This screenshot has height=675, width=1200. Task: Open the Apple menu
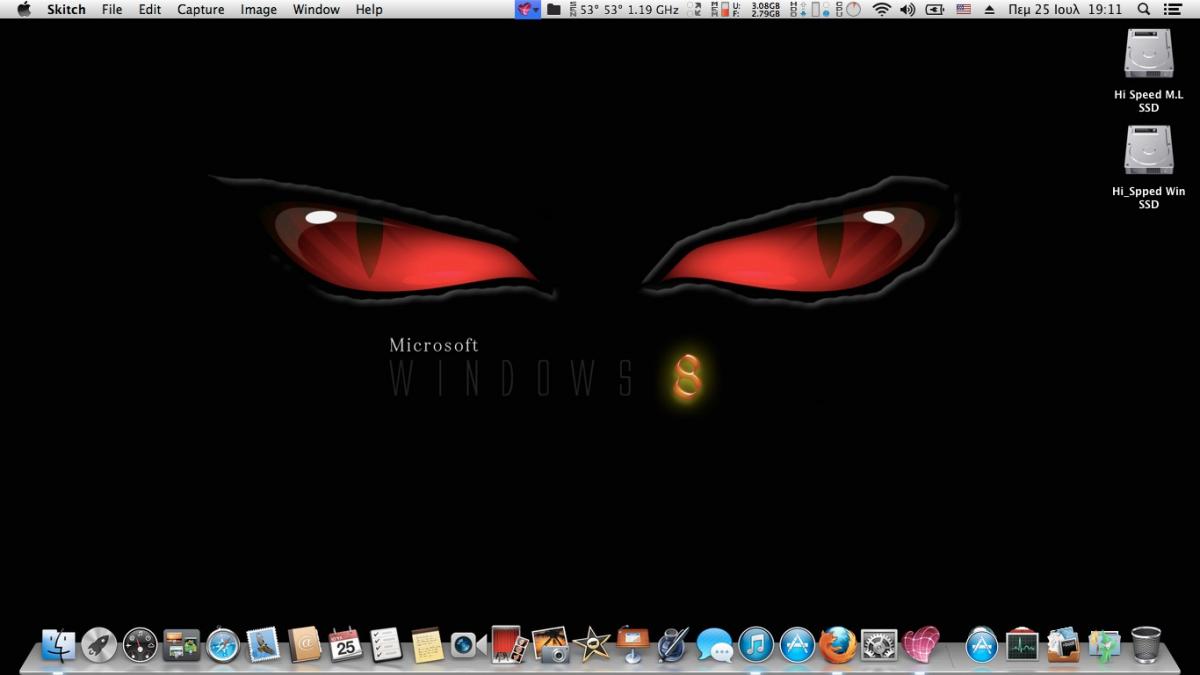24,9
